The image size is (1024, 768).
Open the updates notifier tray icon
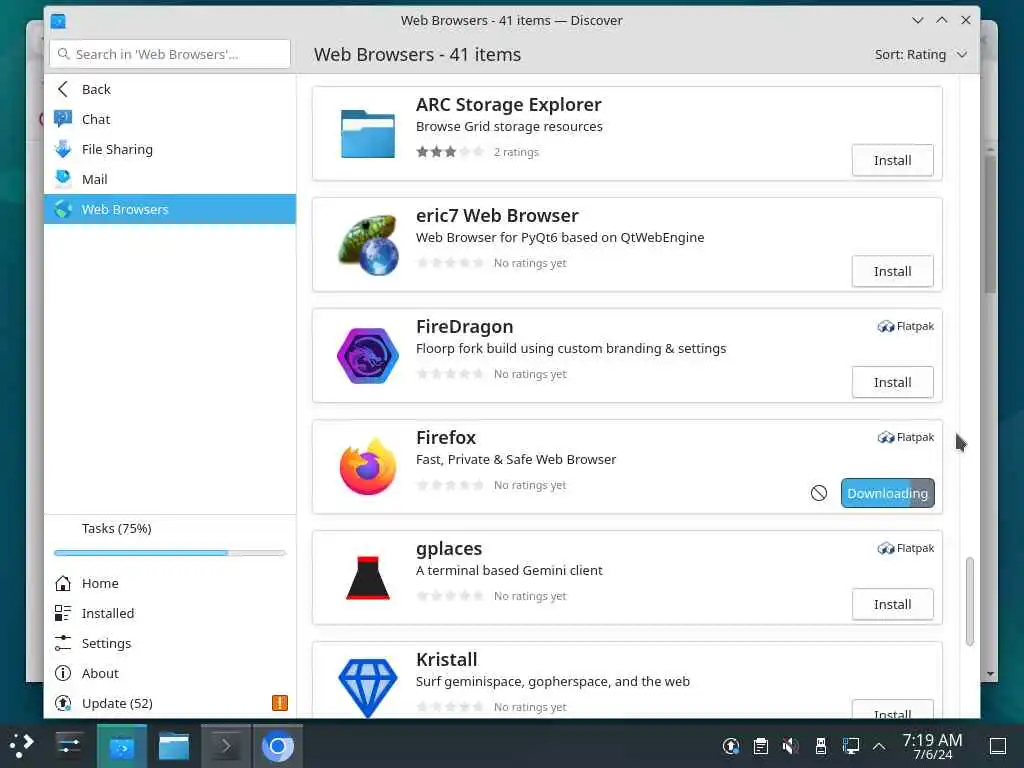click(x=731, y=746)
